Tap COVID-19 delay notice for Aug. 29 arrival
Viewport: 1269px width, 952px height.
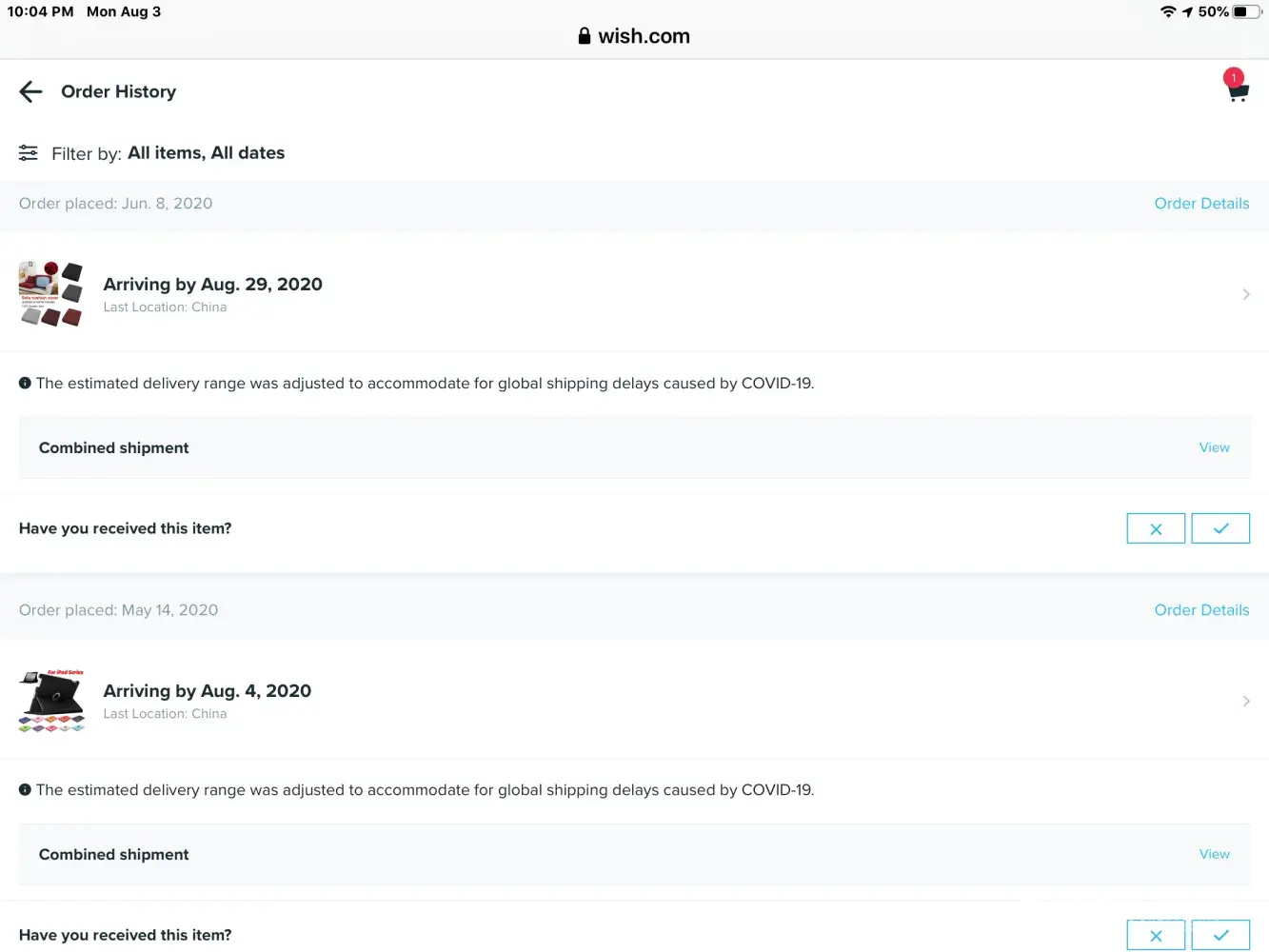tap(425, 383)
